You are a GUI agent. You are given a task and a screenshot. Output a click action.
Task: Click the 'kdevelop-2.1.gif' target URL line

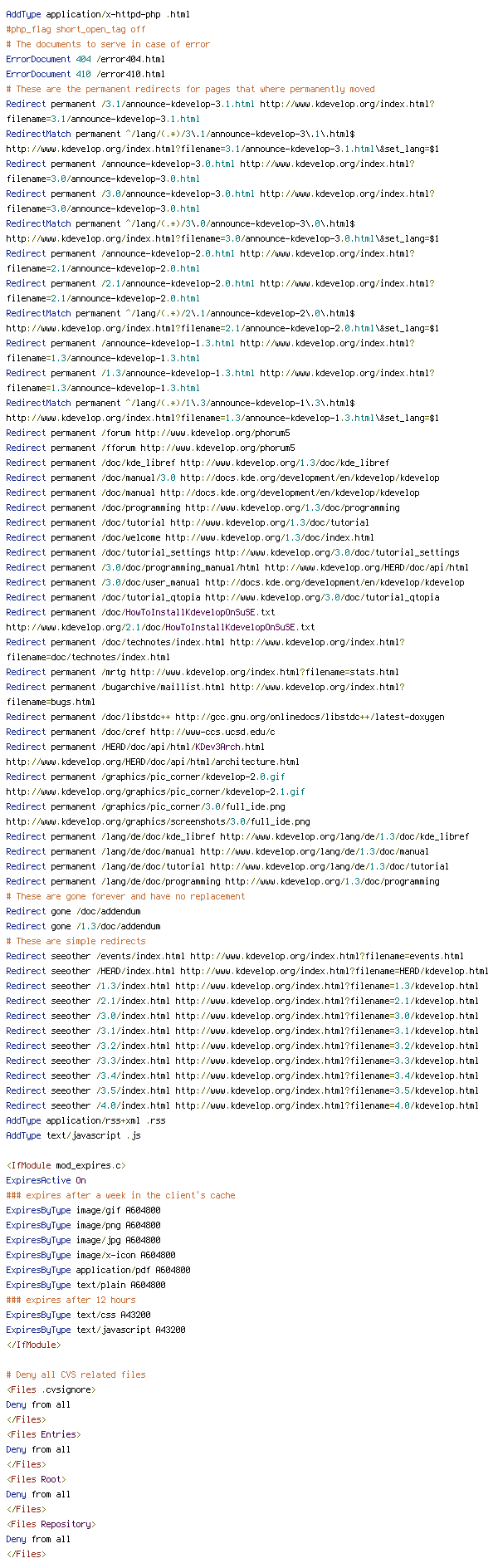pos(155,791)
